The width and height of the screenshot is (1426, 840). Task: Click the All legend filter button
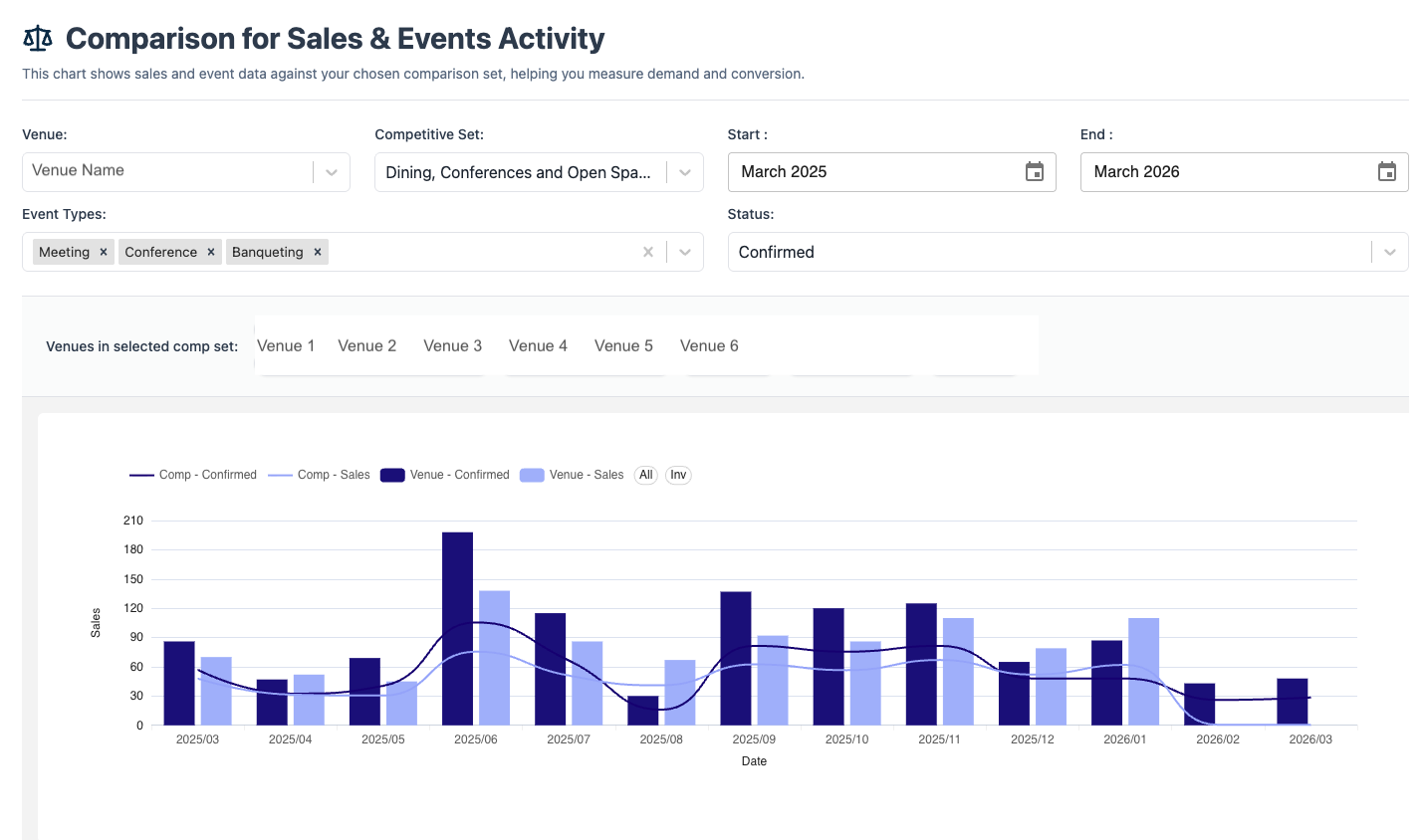(x=645, y=475)
